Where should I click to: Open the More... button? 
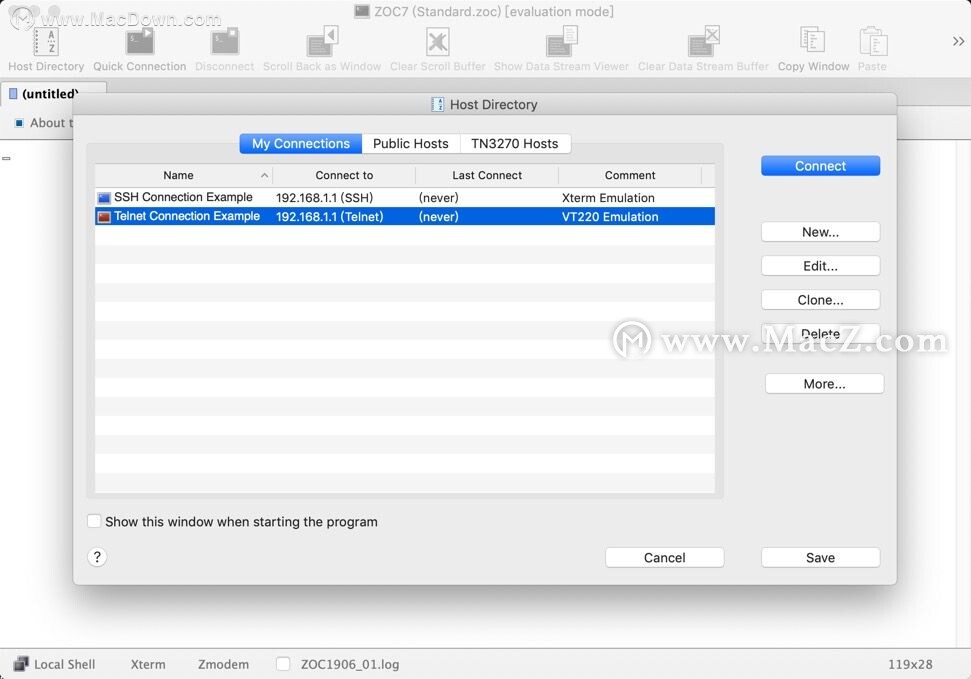click(824, 383)
